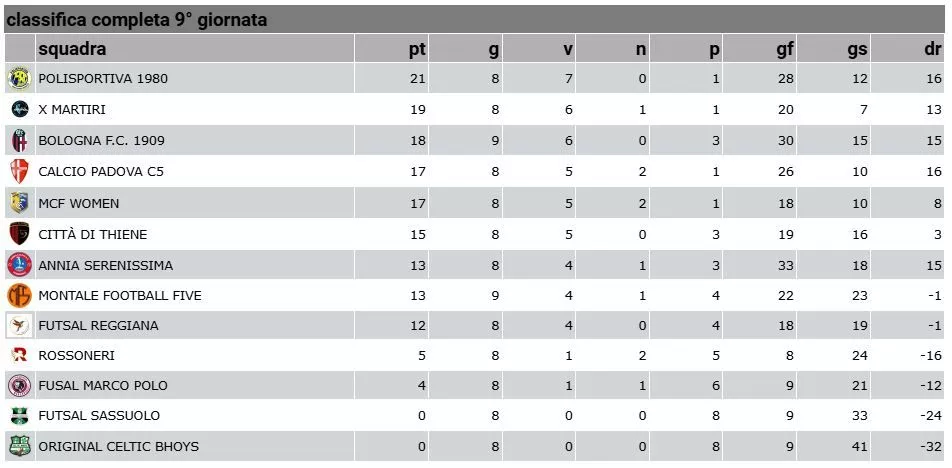
Task: Click the Città di Thiene logo
Action: pyautogui.click(x=19, y=234)
